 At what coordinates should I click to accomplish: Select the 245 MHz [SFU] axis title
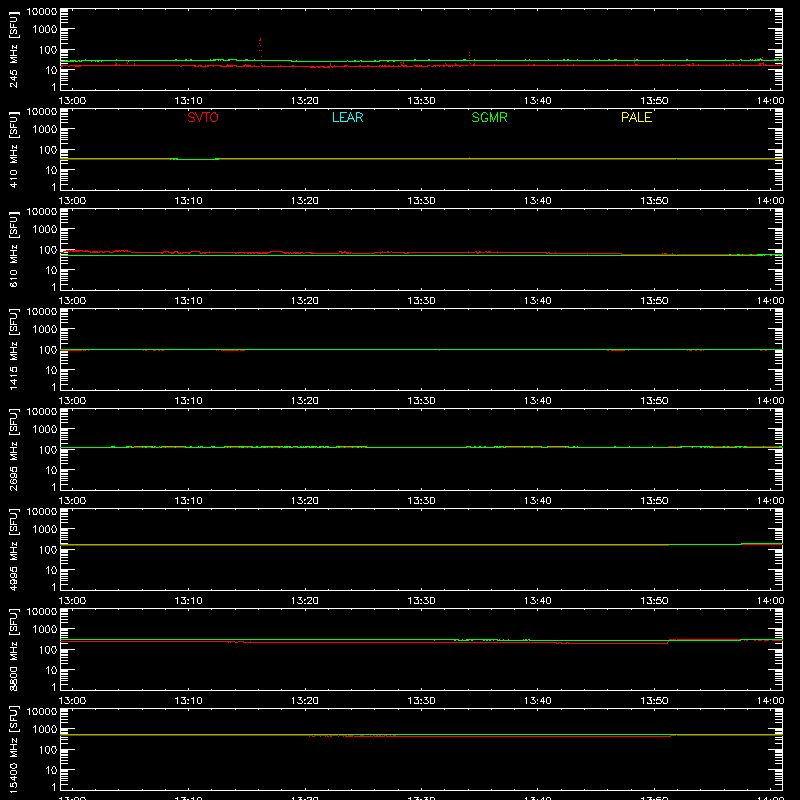(14, 49)
